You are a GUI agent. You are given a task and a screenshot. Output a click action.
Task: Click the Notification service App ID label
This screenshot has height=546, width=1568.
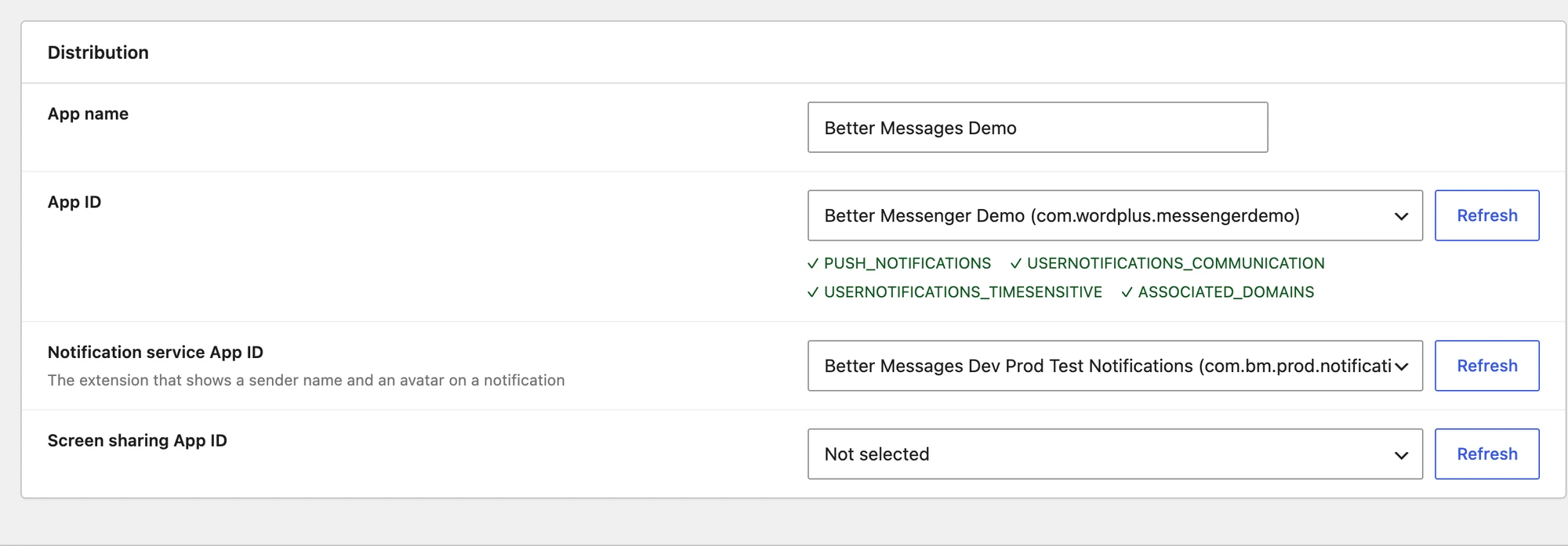(x=155, y=353)
